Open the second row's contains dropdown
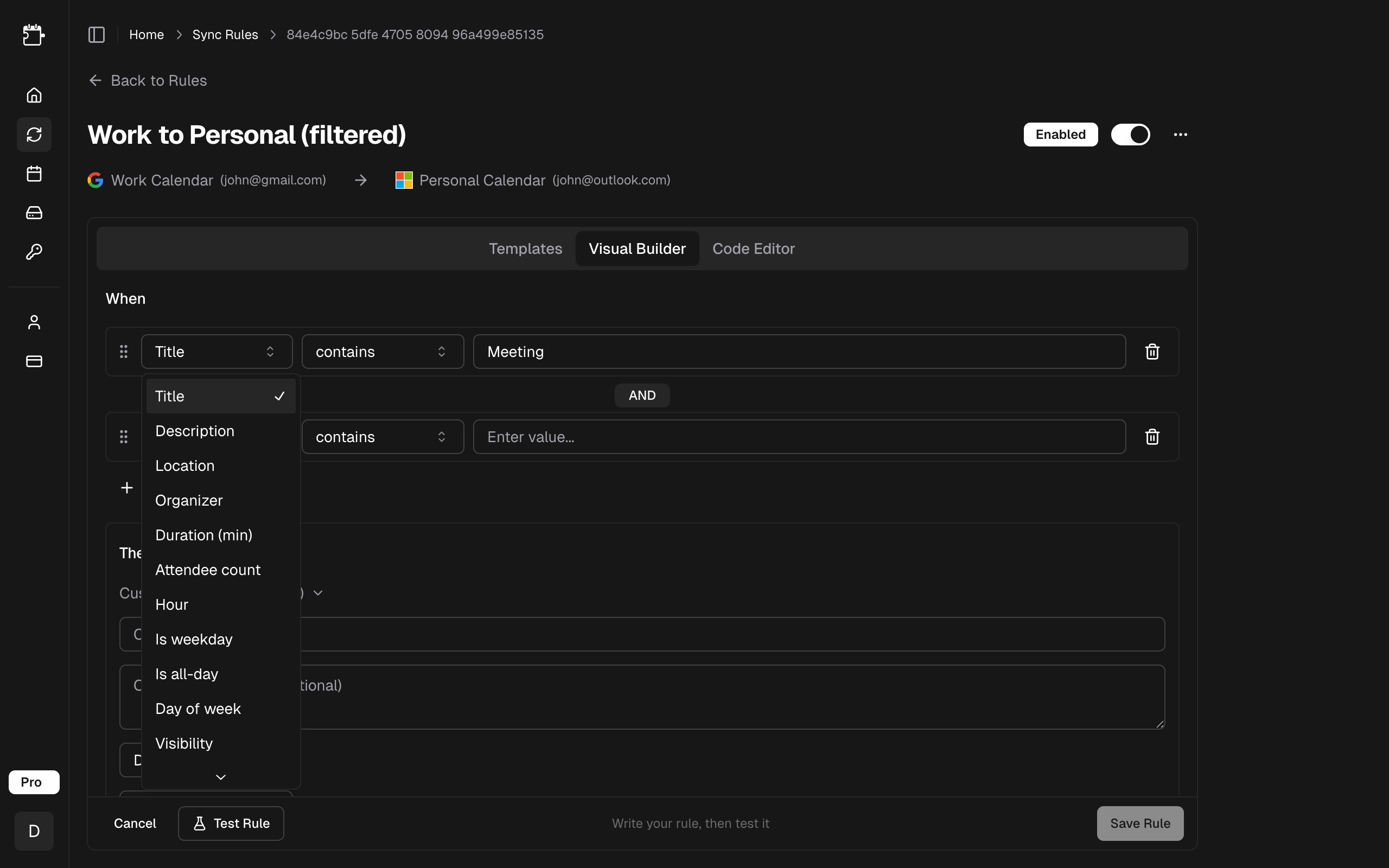This screenshot has width=1389, height=868. click(x=383, y=437)
